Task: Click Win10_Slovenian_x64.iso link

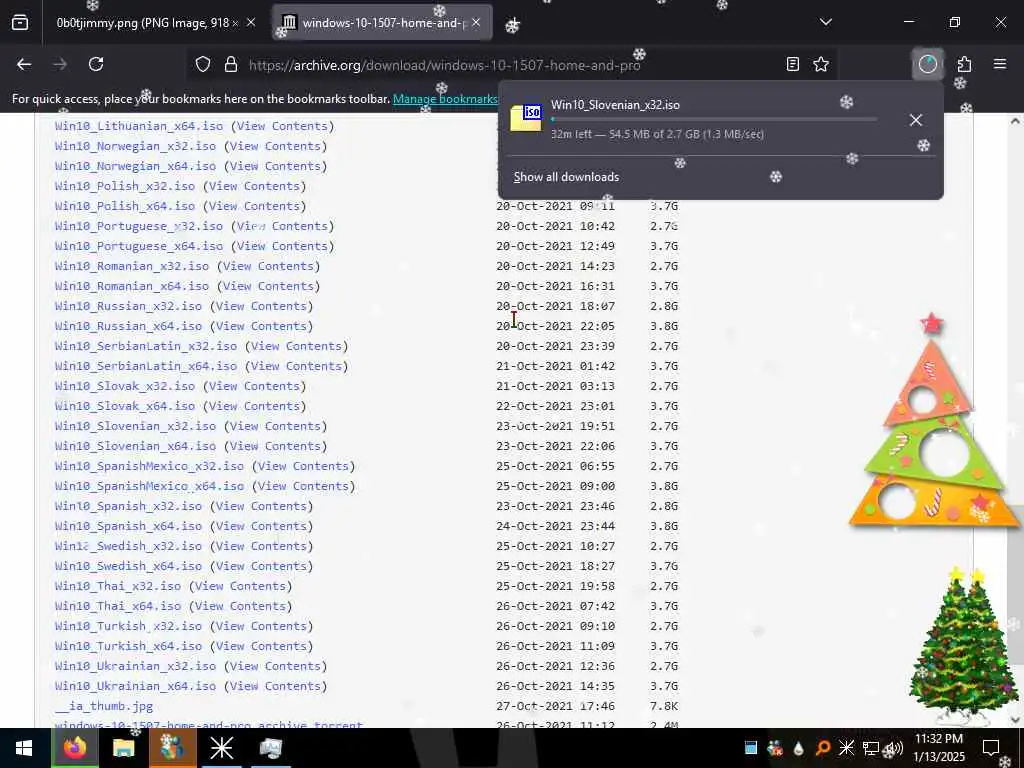Action: tap(135, 447)
